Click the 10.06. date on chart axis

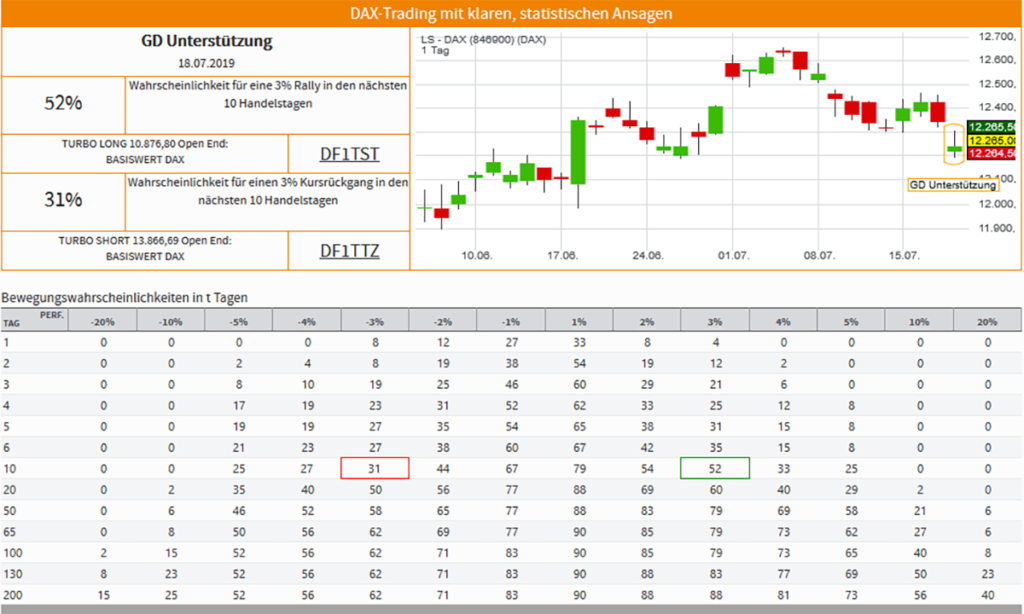click(476, 255)
